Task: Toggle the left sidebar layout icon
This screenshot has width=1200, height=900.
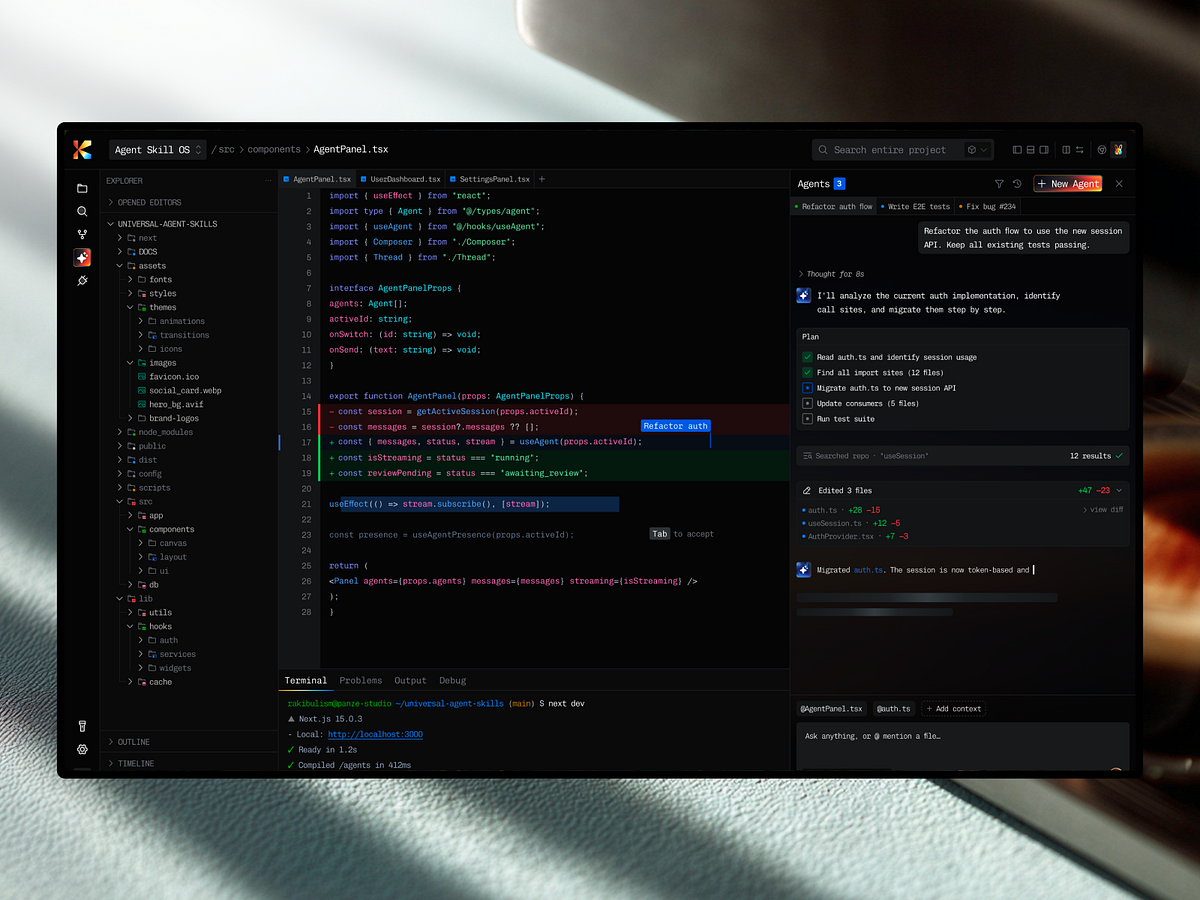Action: (x=1017, y=150)
